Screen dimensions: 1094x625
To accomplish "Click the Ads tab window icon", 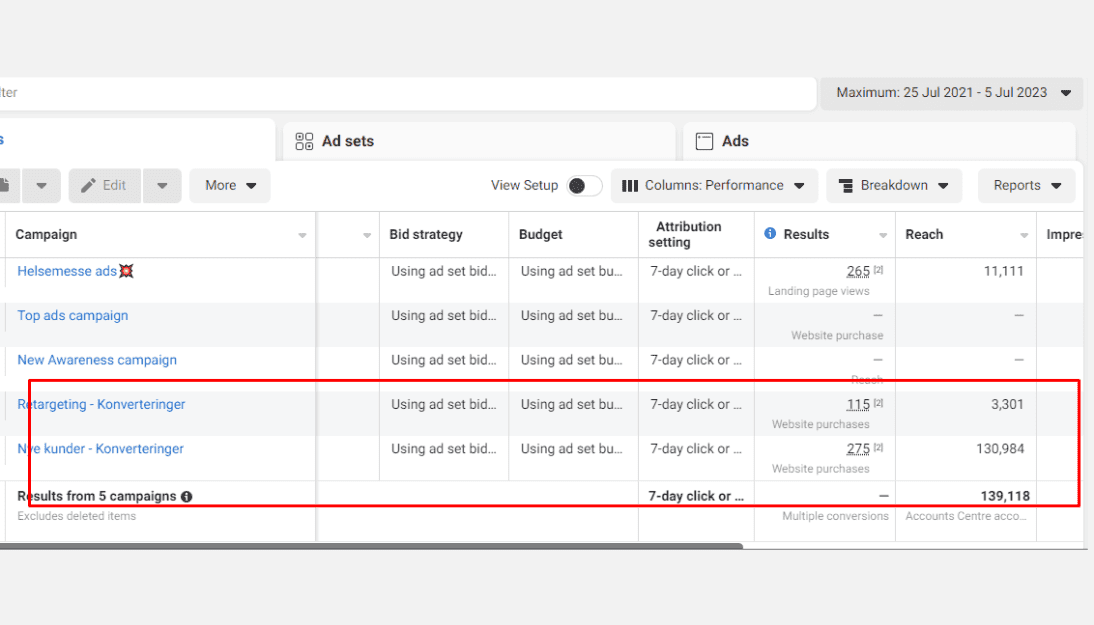I will (x=704, y=142).
